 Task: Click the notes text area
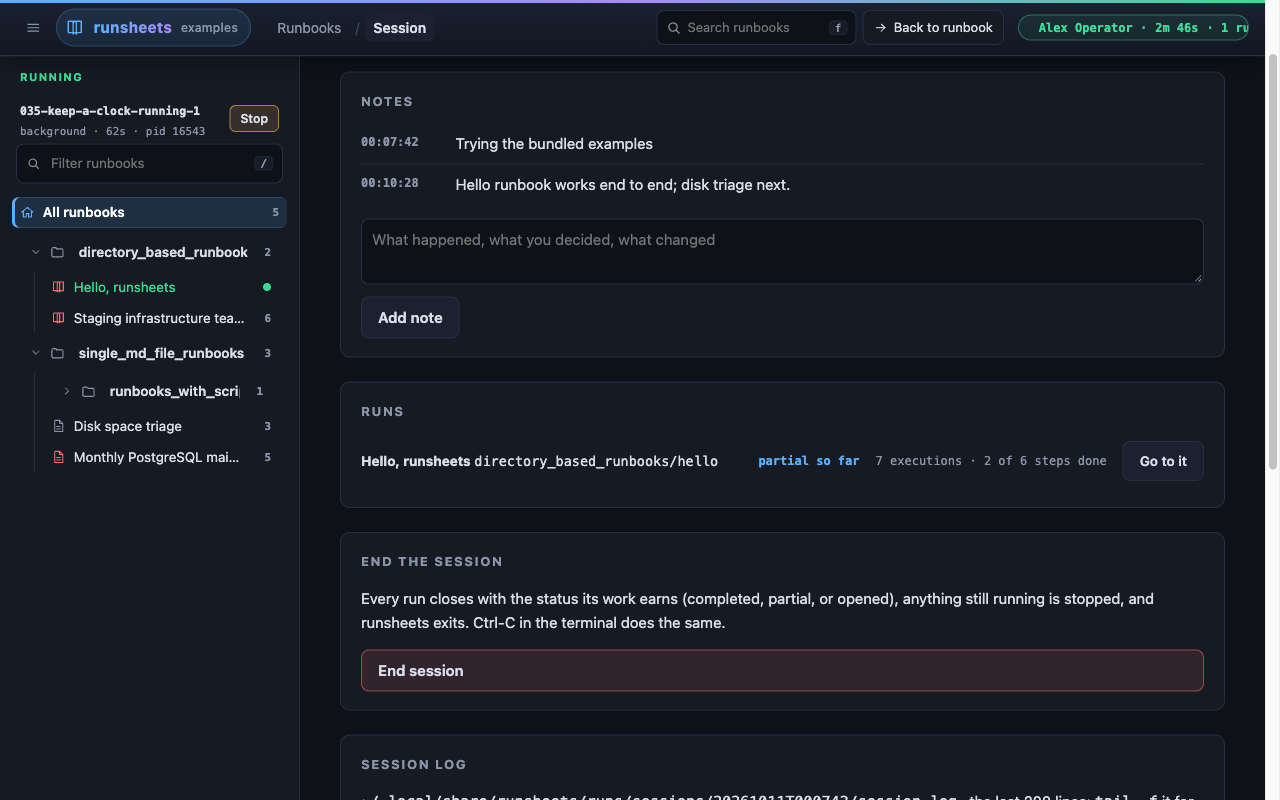coord(782,251)
